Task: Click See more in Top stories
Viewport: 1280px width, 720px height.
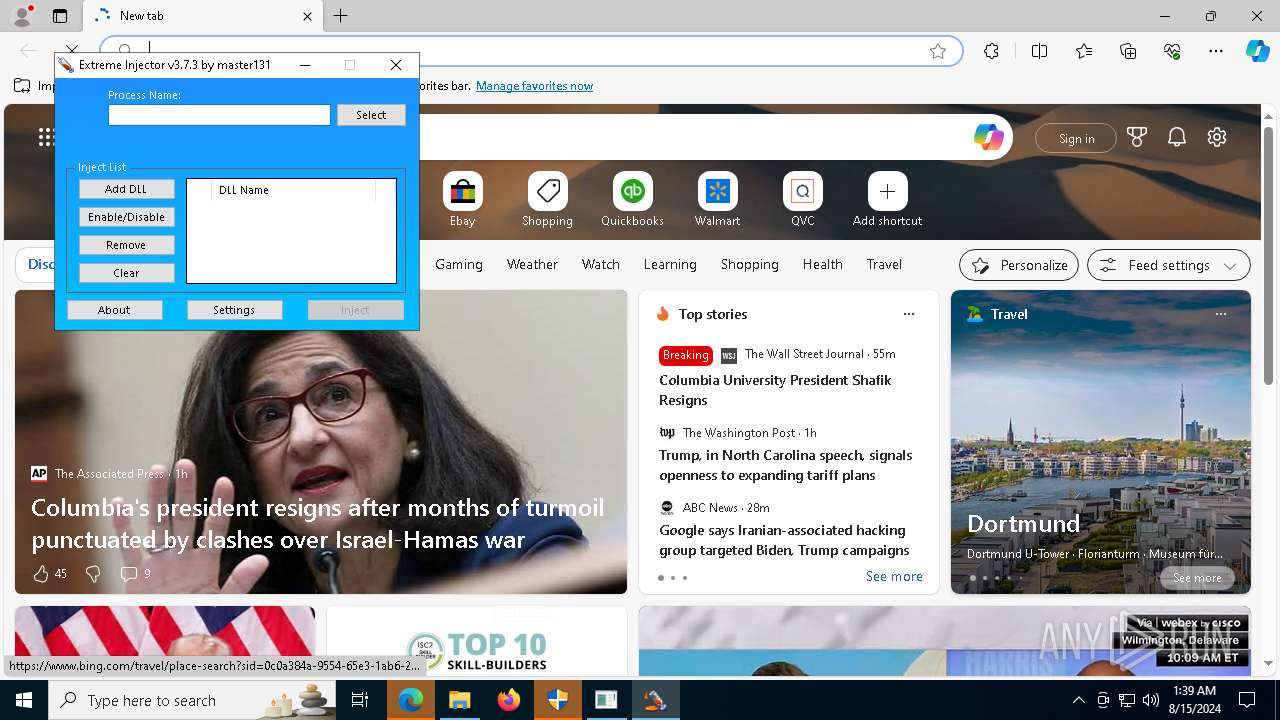Action: [894, 577]
